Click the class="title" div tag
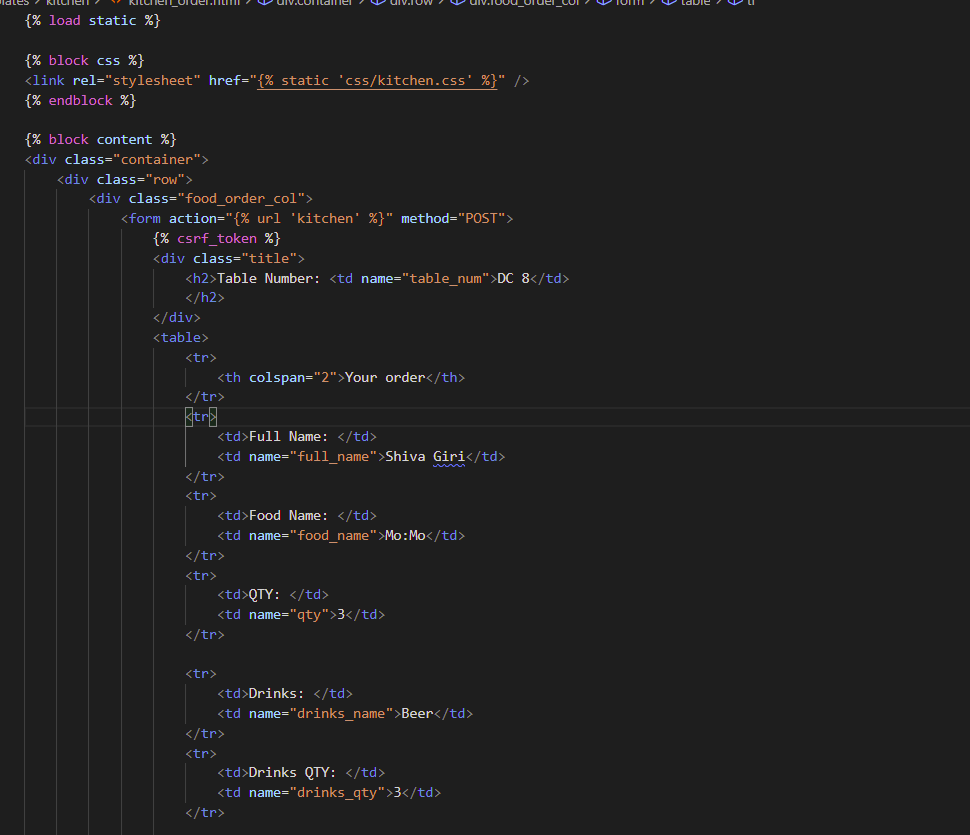 [228, 259]
